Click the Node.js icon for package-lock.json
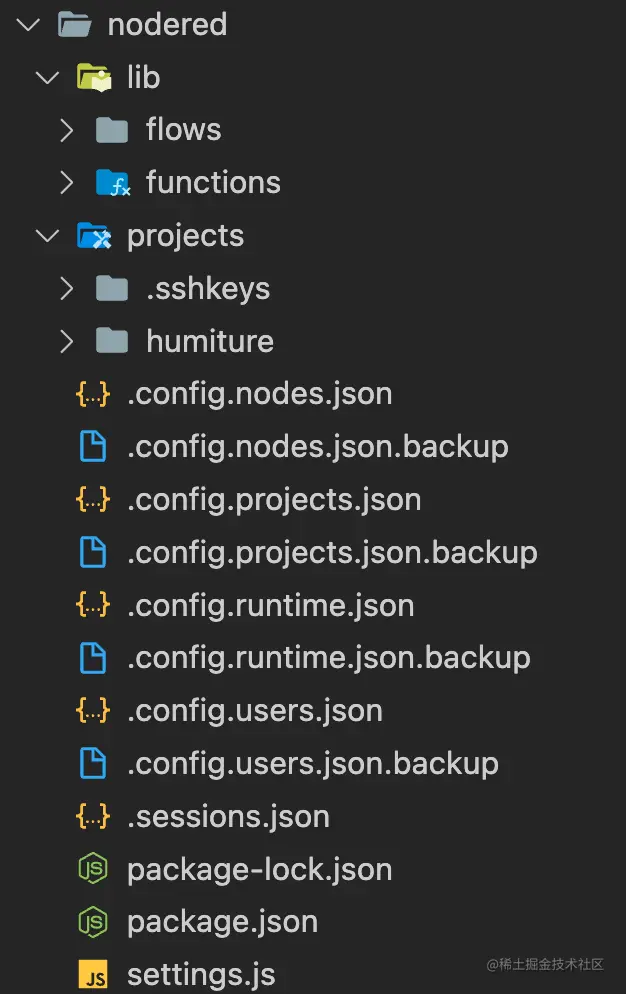 (x=93, y=870)
